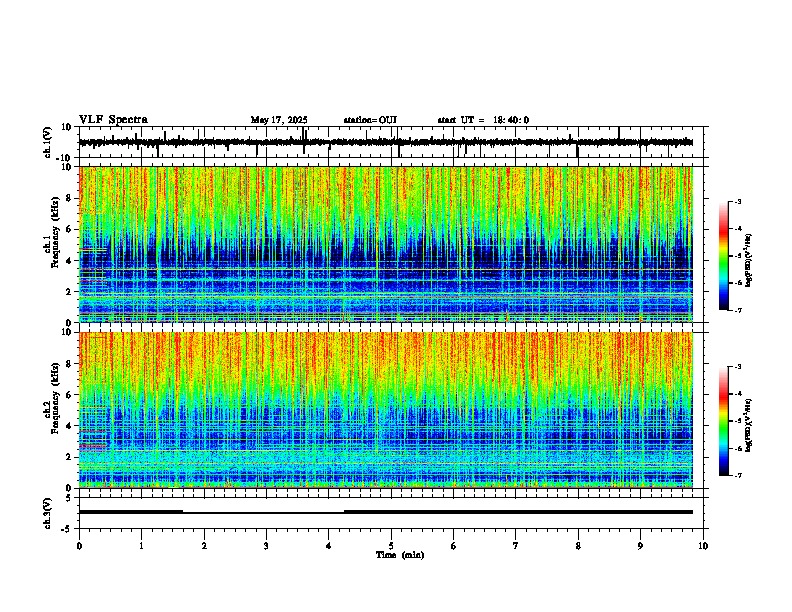Select the date text "May 17, 2025"
Viewport: 792px width, 612px height.
tap(279, 120)
